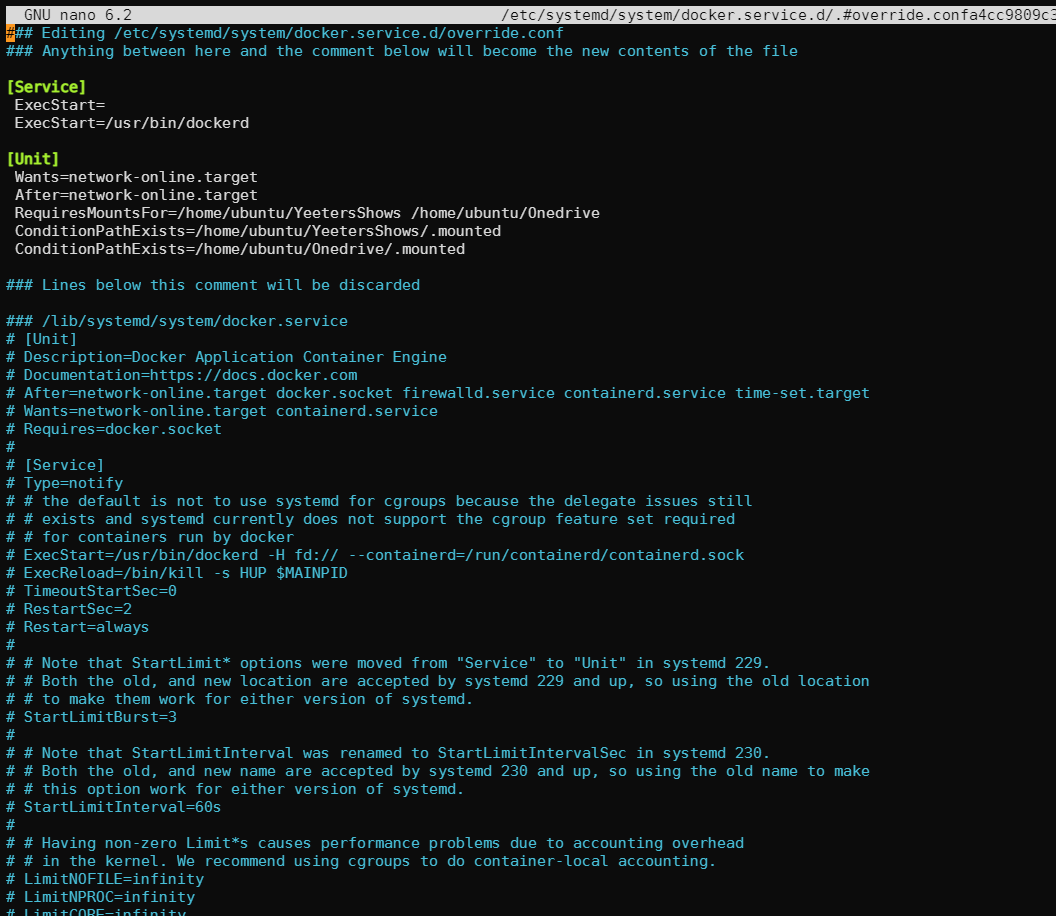This screenshot has height=916, width=1056.
Task: Click the 'Wants=network-online.target containerd.service' line
Action: click(222, 412)
